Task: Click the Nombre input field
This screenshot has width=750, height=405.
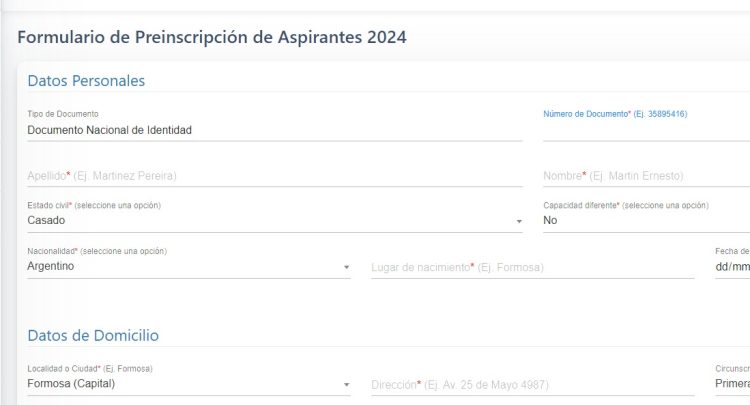Action: pos(645,176)
